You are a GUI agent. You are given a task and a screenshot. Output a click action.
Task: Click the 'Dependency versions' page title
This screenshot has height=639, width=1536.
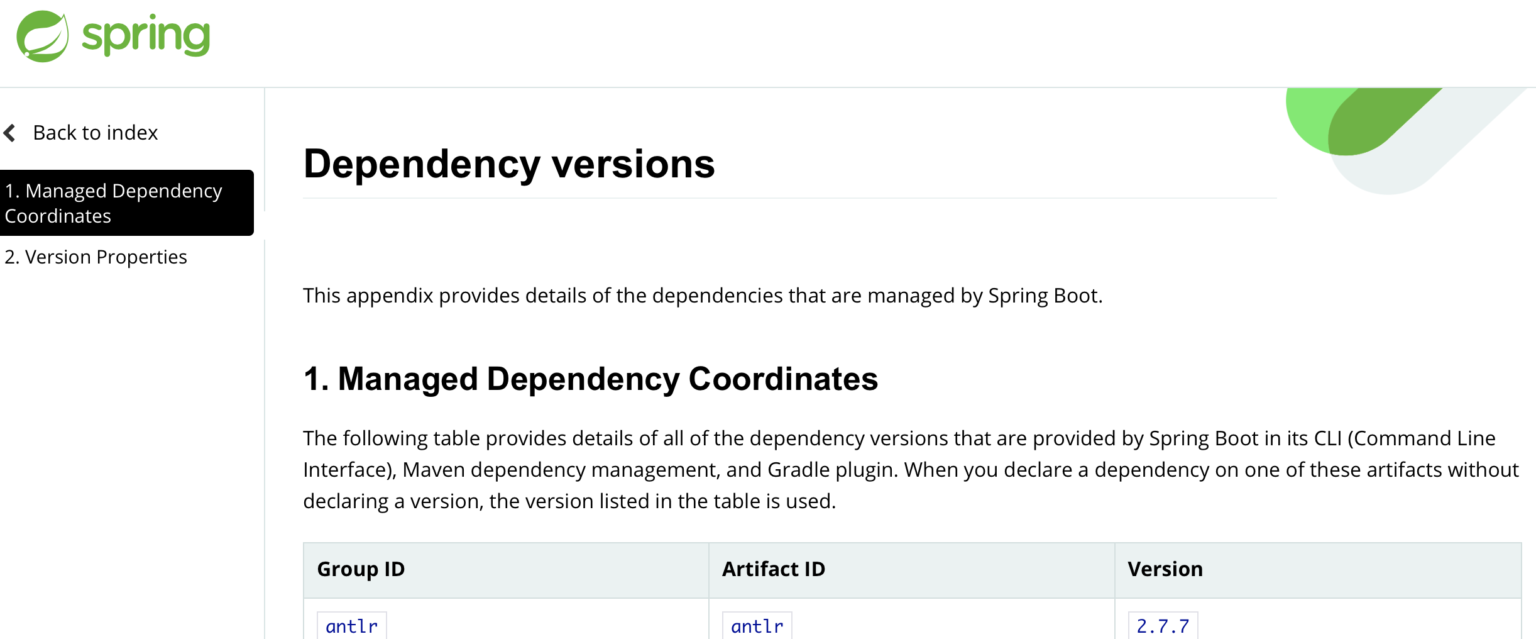509,163
